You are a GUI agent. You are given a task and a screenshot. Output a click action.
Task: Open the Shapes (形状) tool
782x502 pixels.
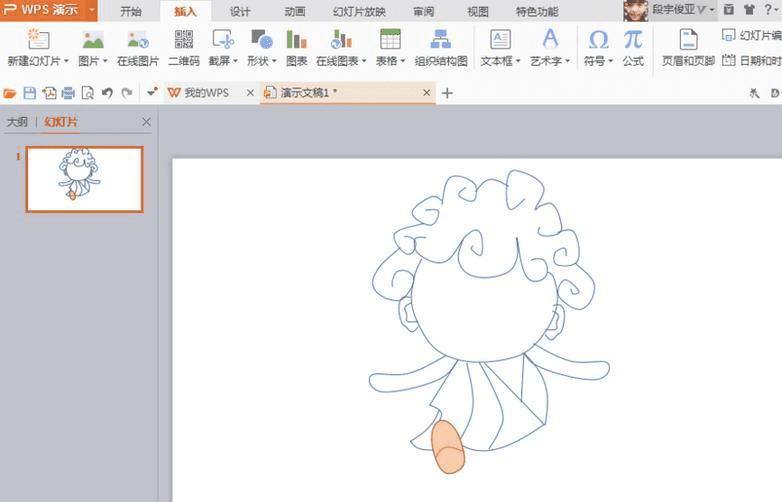(x=262, y=39)
